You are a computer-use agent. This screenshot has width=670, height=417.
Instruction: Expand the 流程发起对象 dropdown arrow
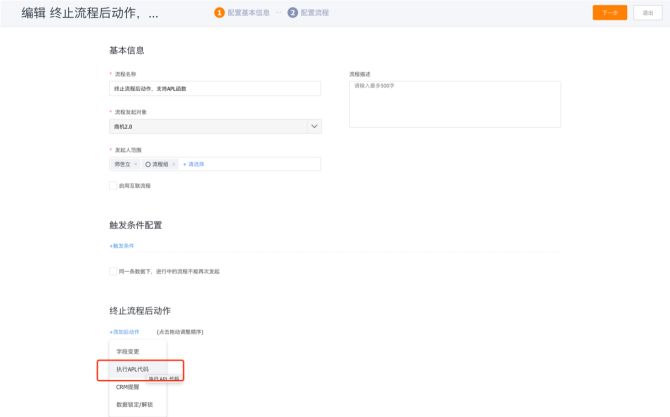point(314,126)
